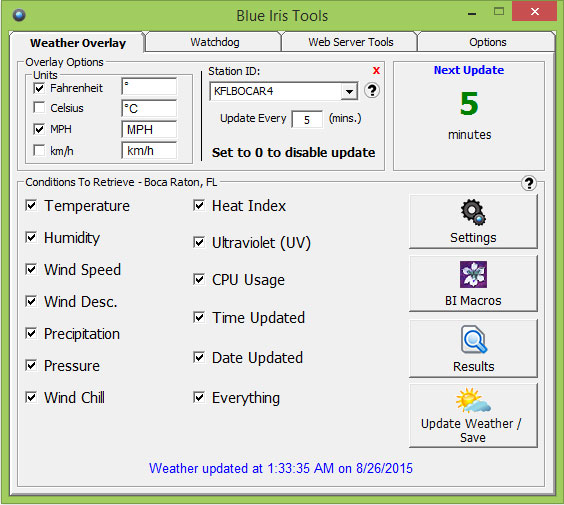Screen dimensions: 564x505
Task: Click the weather updated status text
Action: point(281,468)
